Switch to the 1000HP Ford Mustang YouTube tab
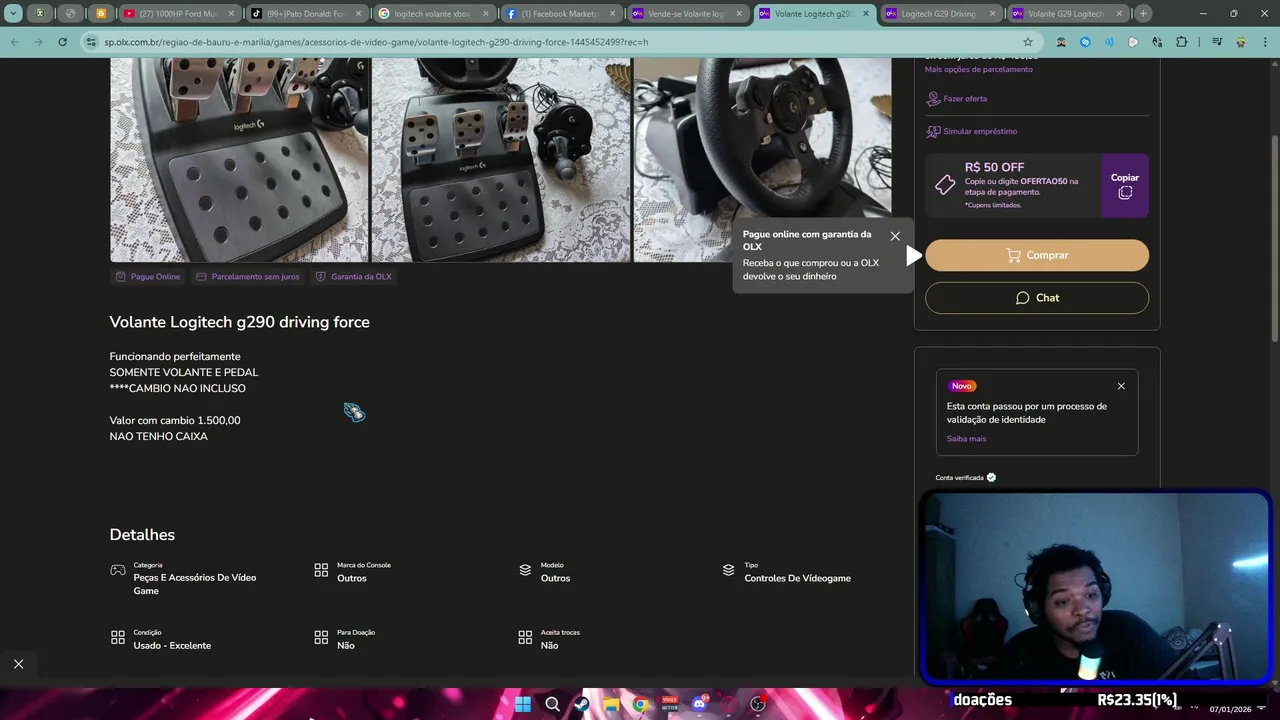The height and width of the screenshot is (720, 1280). 179,14
